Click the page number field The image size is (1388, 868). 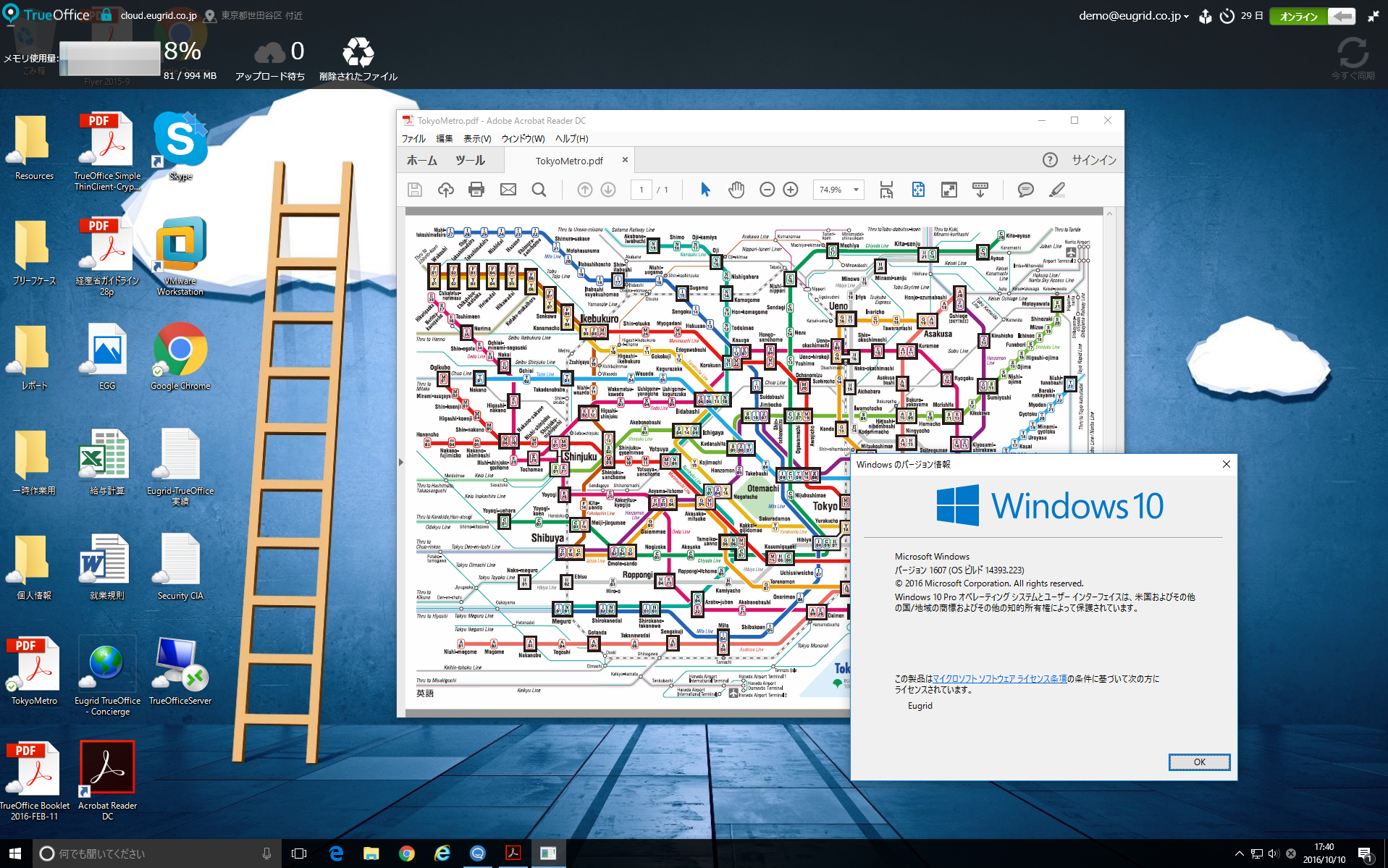click(x=642, y=190)
